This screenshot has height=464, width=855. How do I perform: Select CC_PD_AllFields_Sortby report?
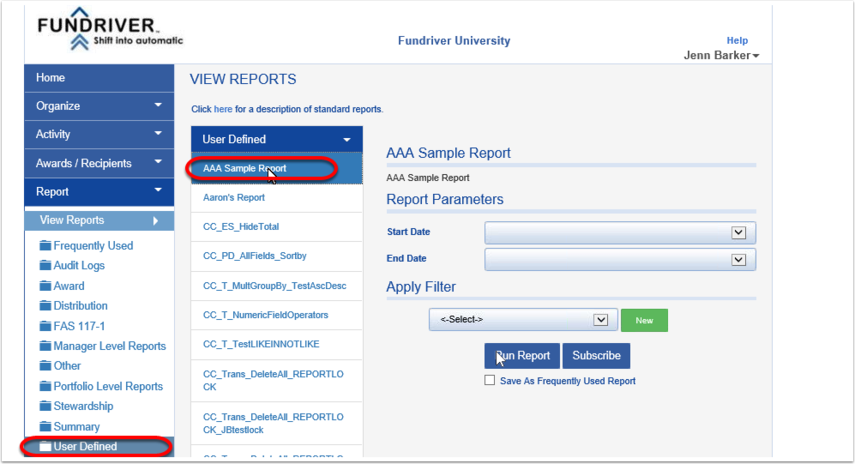(x=277, y=256)
